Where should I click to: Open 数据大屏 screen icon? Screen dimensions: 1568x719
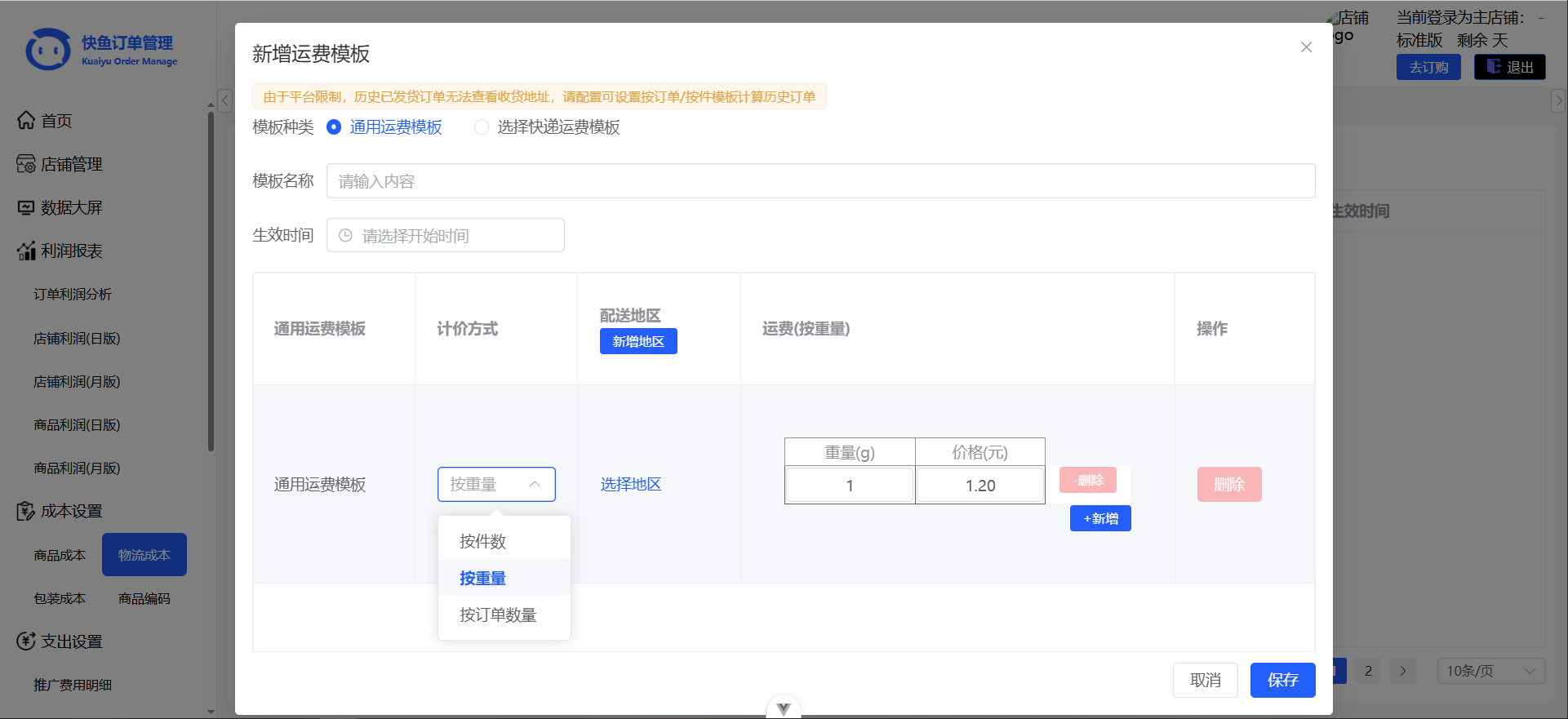(26, 208)
